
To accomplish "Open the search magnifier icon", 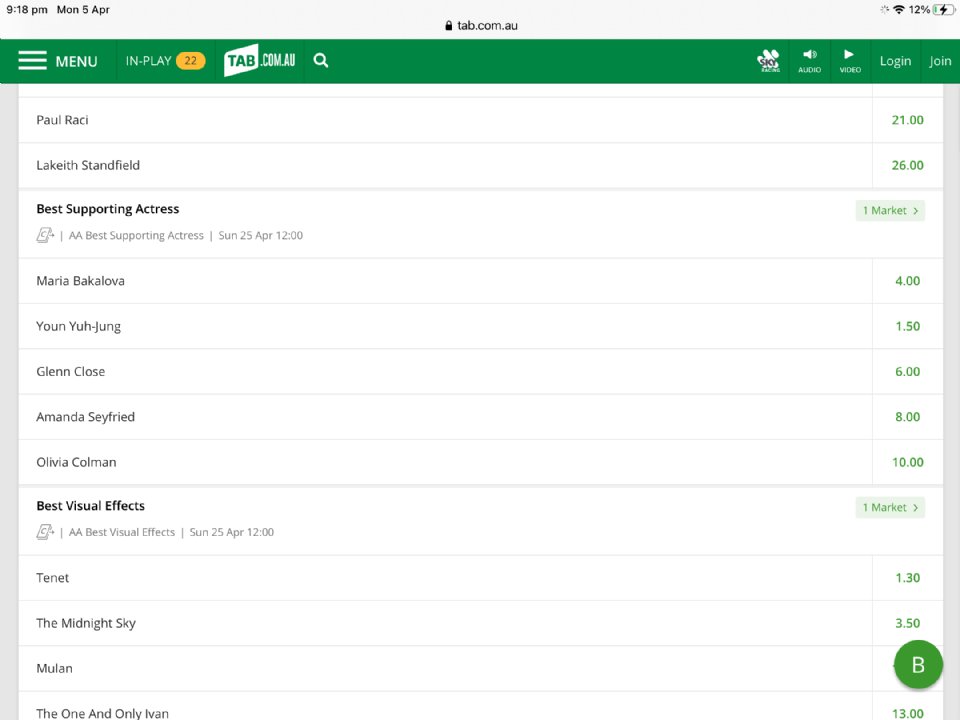I will point(321,61).
